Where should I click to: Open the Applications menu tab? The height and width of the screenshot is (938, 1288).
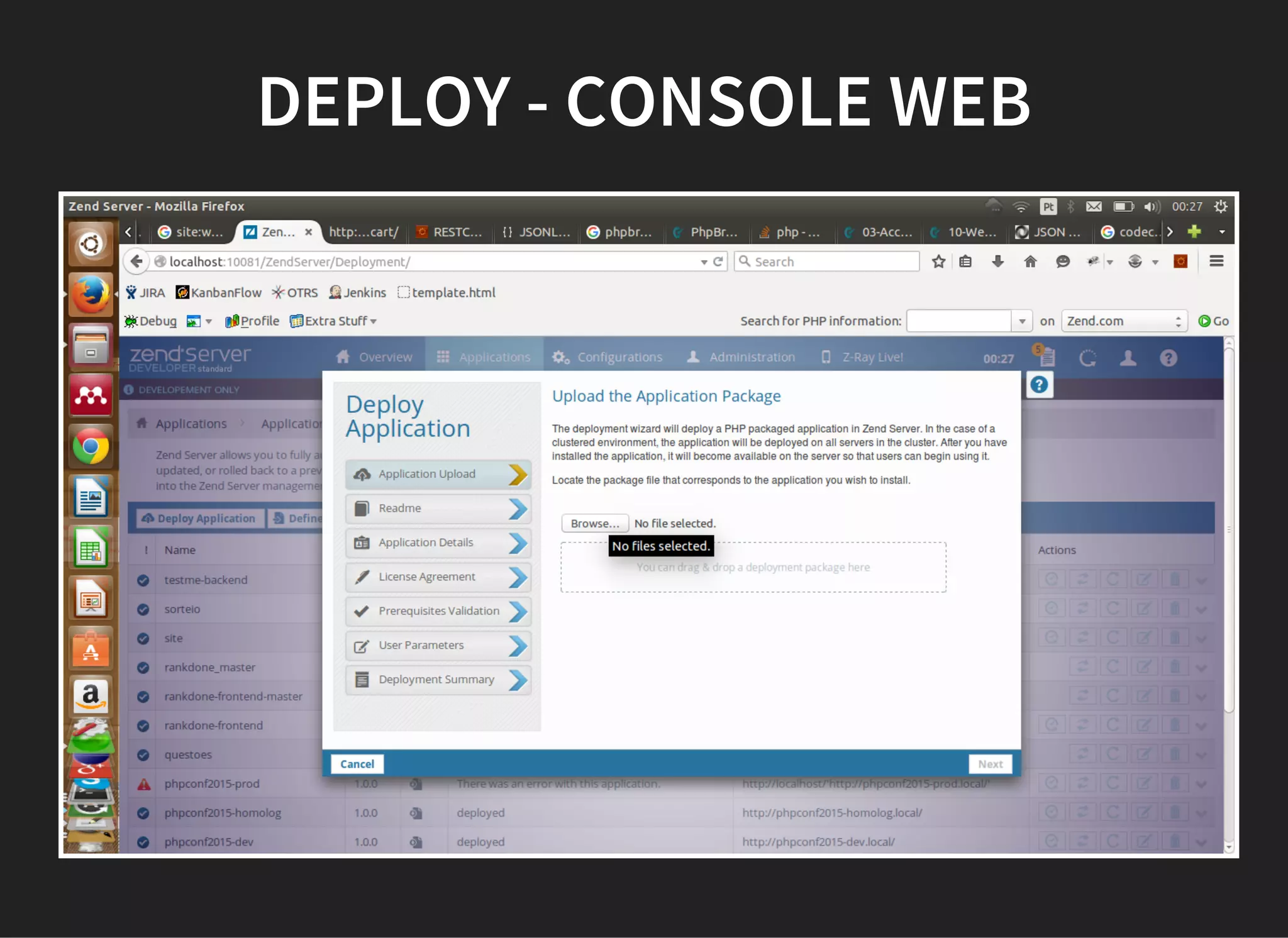(484, 357)
